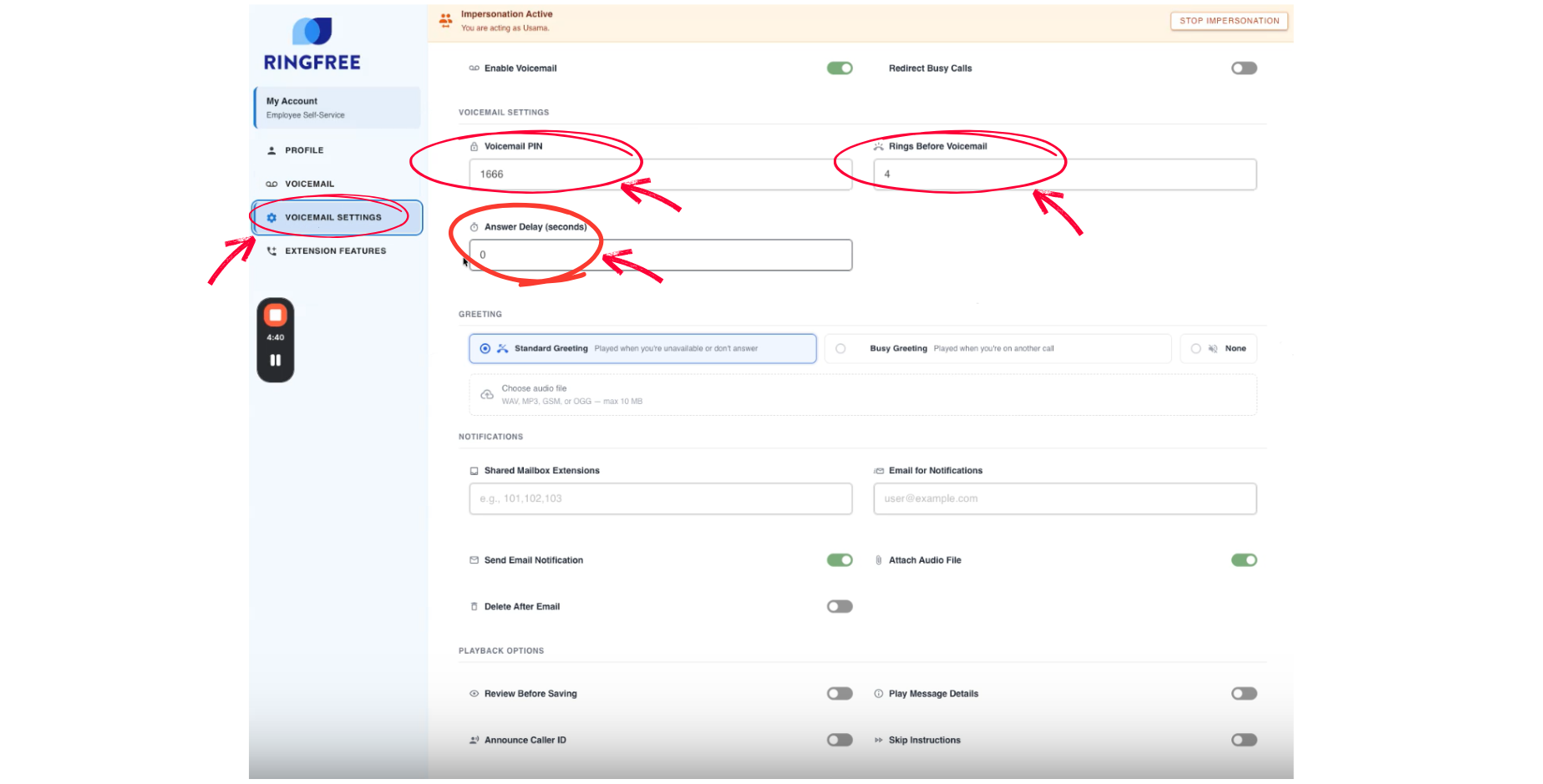The height and width of the screenshot is (784, 1543).
Task: Toggle Delete After Email on
Action: pyautogui.click(x=840, y=607)
